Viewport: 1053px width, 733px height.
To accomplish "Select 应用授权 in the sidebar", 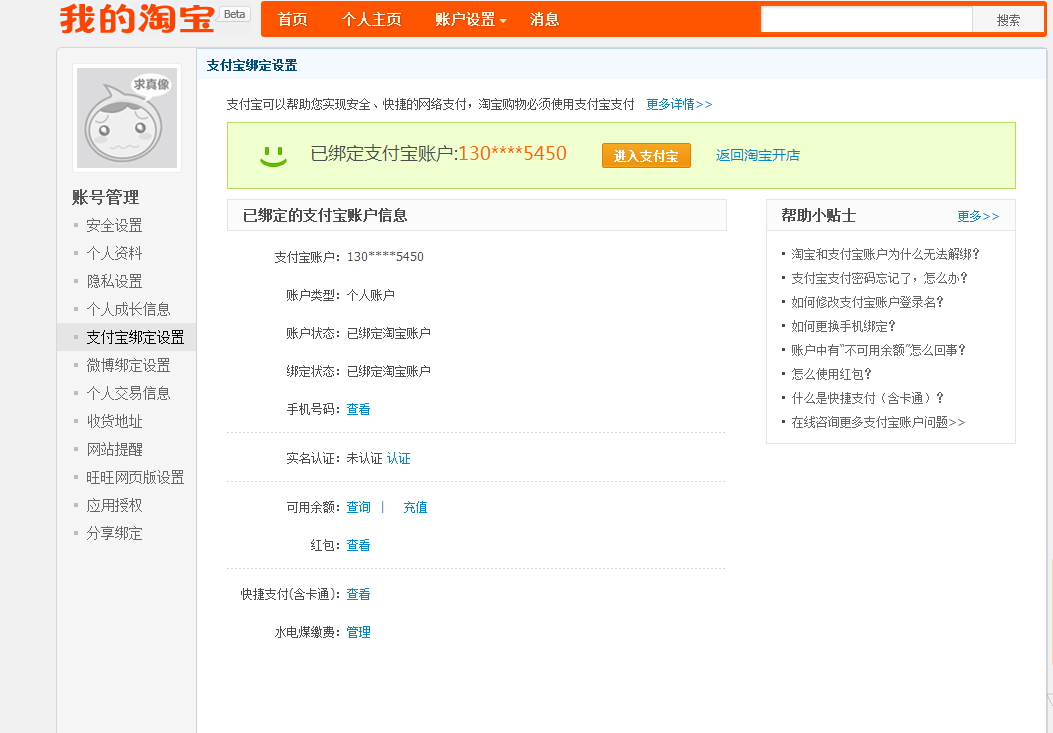I will tap(114, 505).
